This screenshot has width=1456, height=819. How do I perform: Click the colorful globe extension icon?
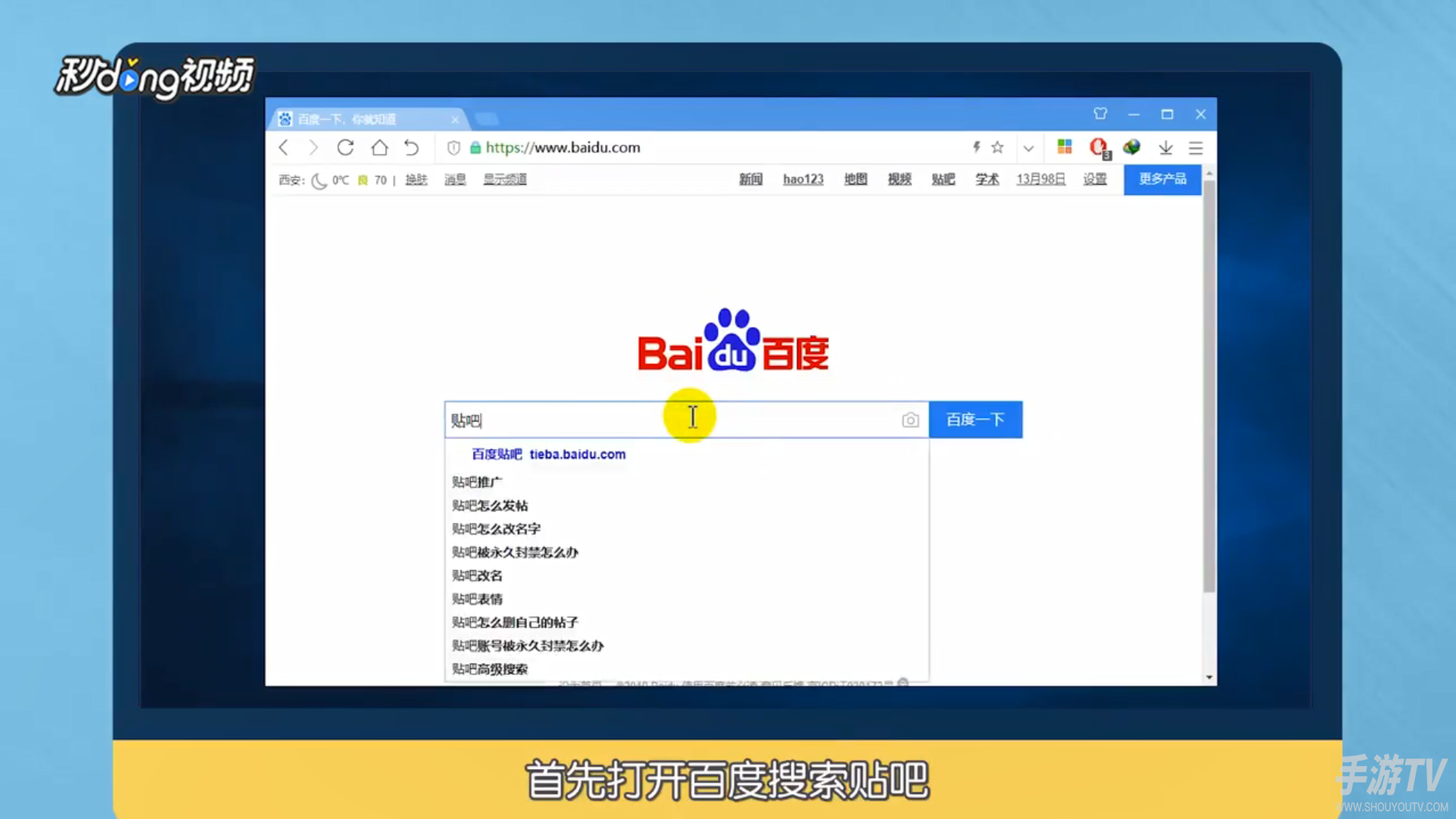click(x=1131, y=146)
